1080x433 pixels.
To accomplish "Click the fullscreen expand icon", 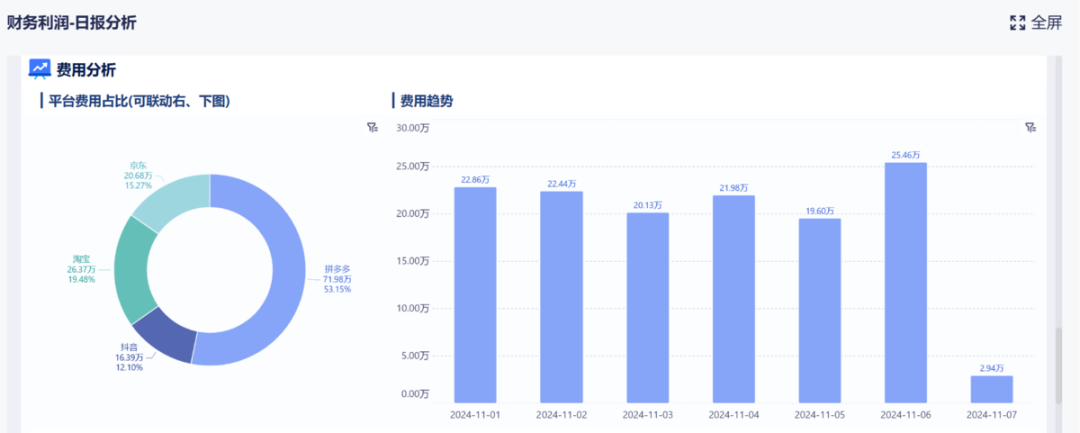I will click(x=1017, y=23).
